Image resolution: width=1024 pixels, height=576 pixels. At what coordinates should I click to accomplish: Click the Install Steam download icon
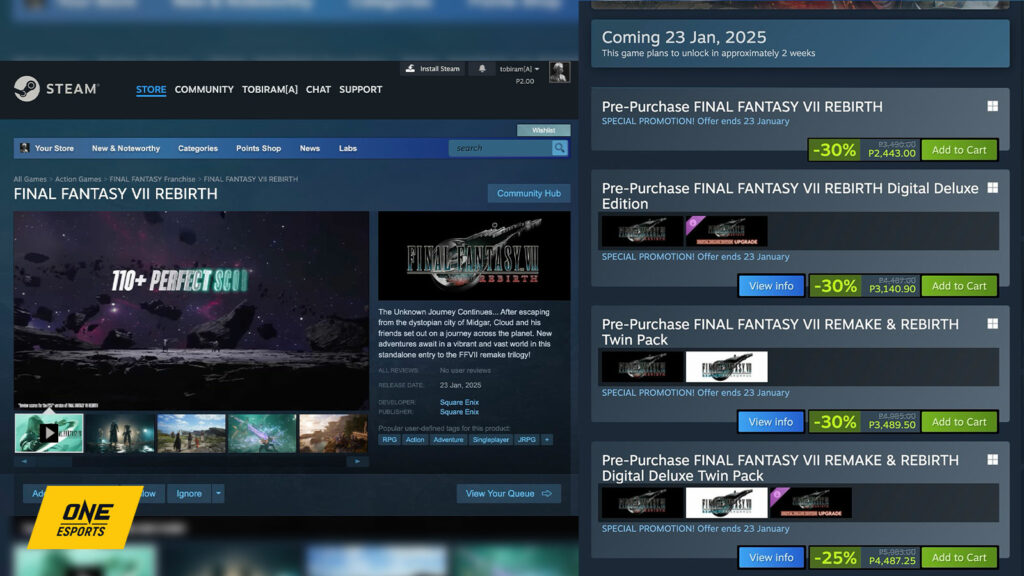(410, 69)
